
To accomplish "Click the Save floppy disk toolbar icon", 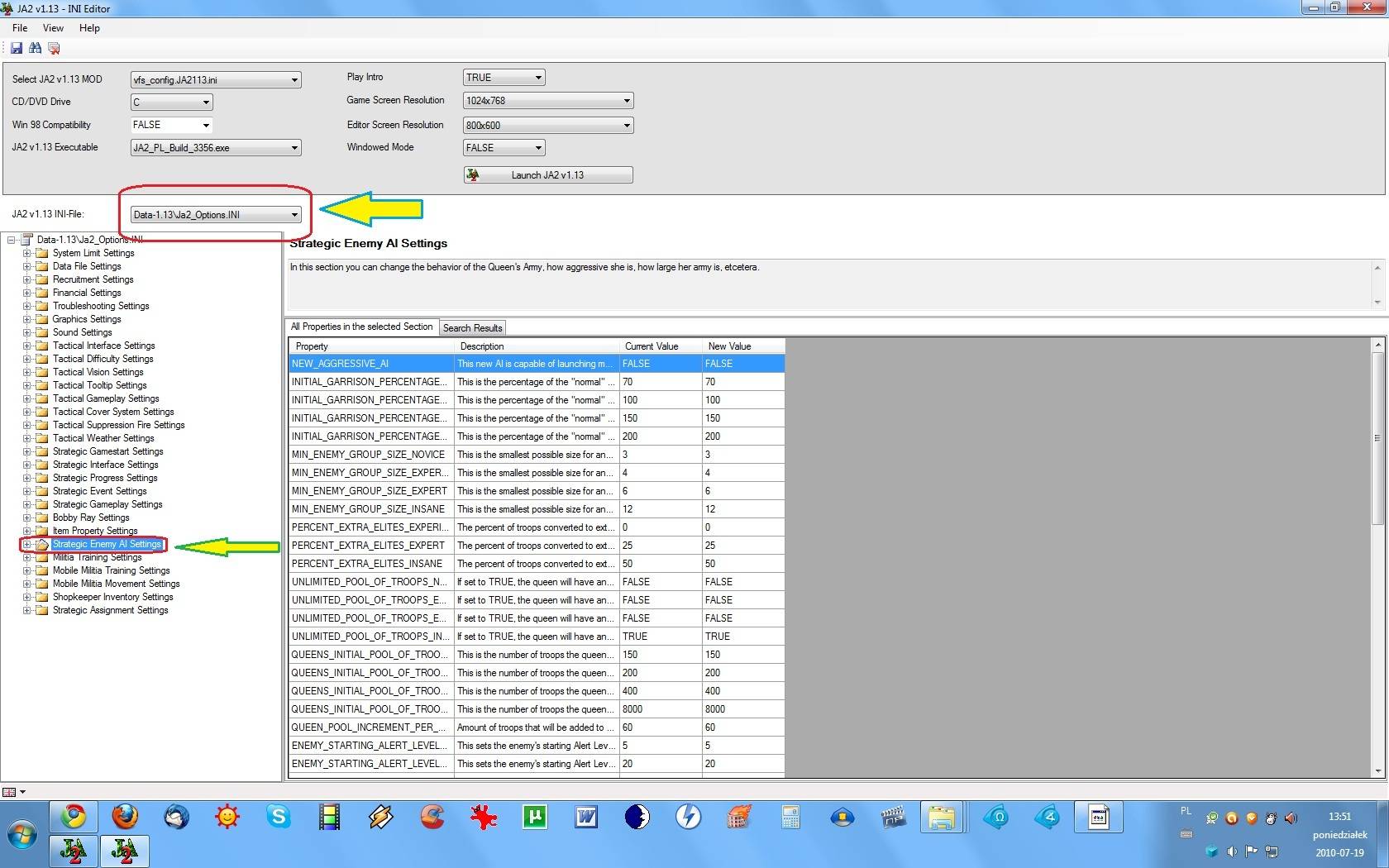I will [17, 48].
